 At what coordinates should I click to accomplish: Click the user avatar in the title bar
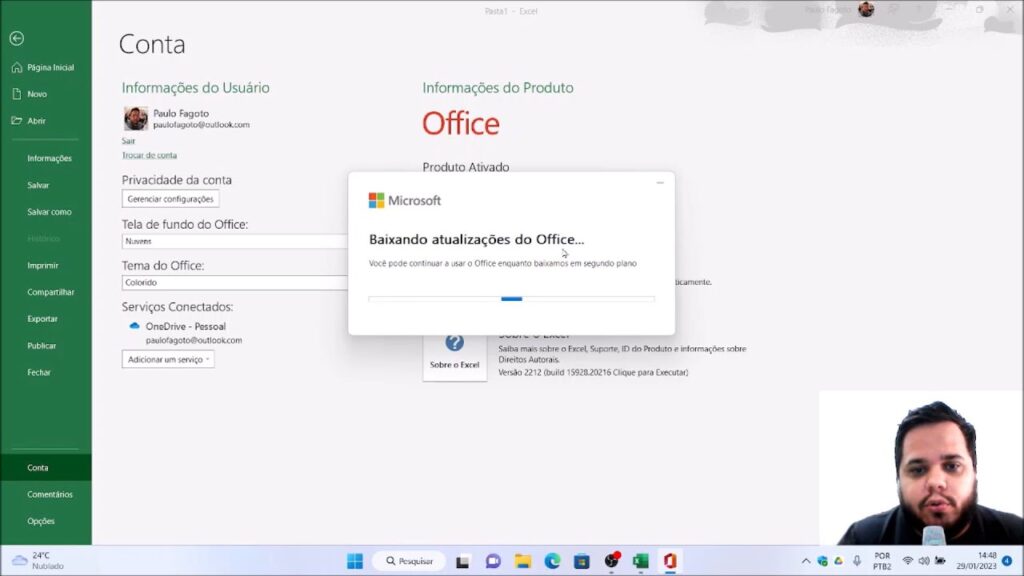pyautogui.click(x=866, y=9)
